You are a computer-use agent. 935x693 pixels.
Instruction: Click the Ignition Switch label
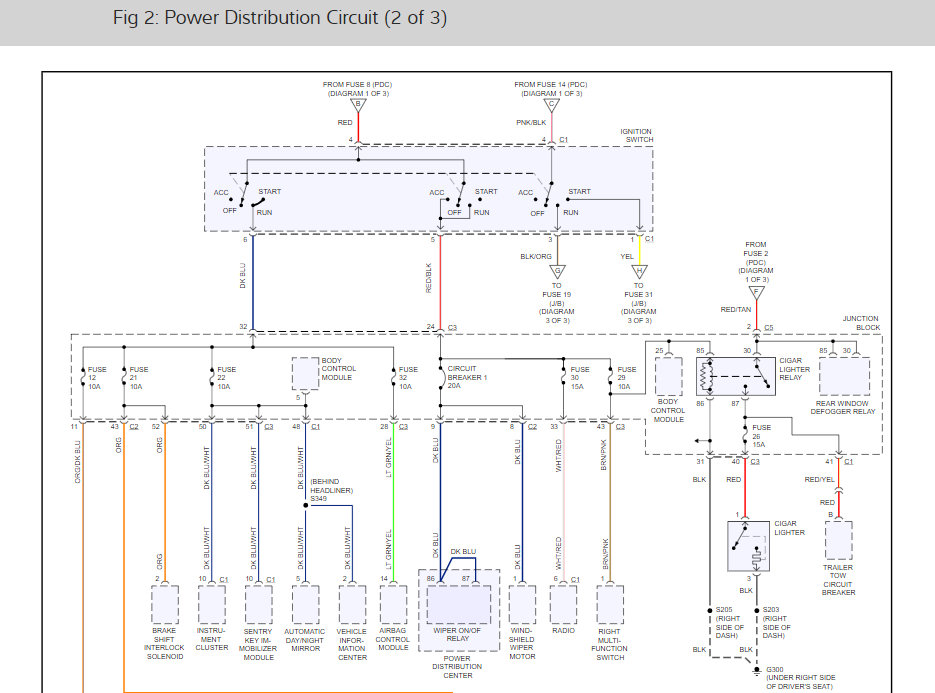click(x=636, y=135)
